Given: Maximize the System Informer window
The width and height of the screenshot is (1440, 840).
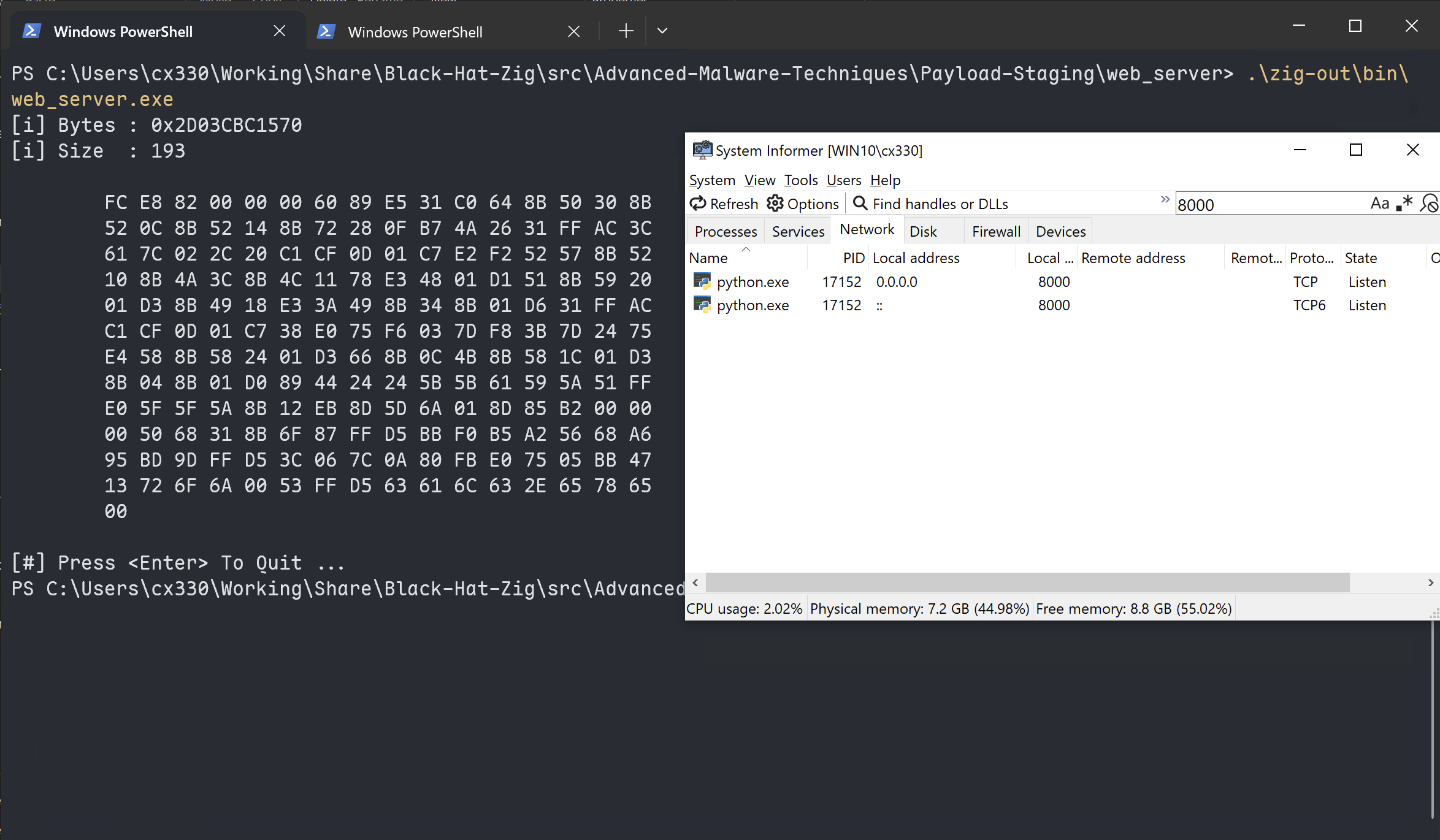Looking at the screenshot, I should point(1356,150).
